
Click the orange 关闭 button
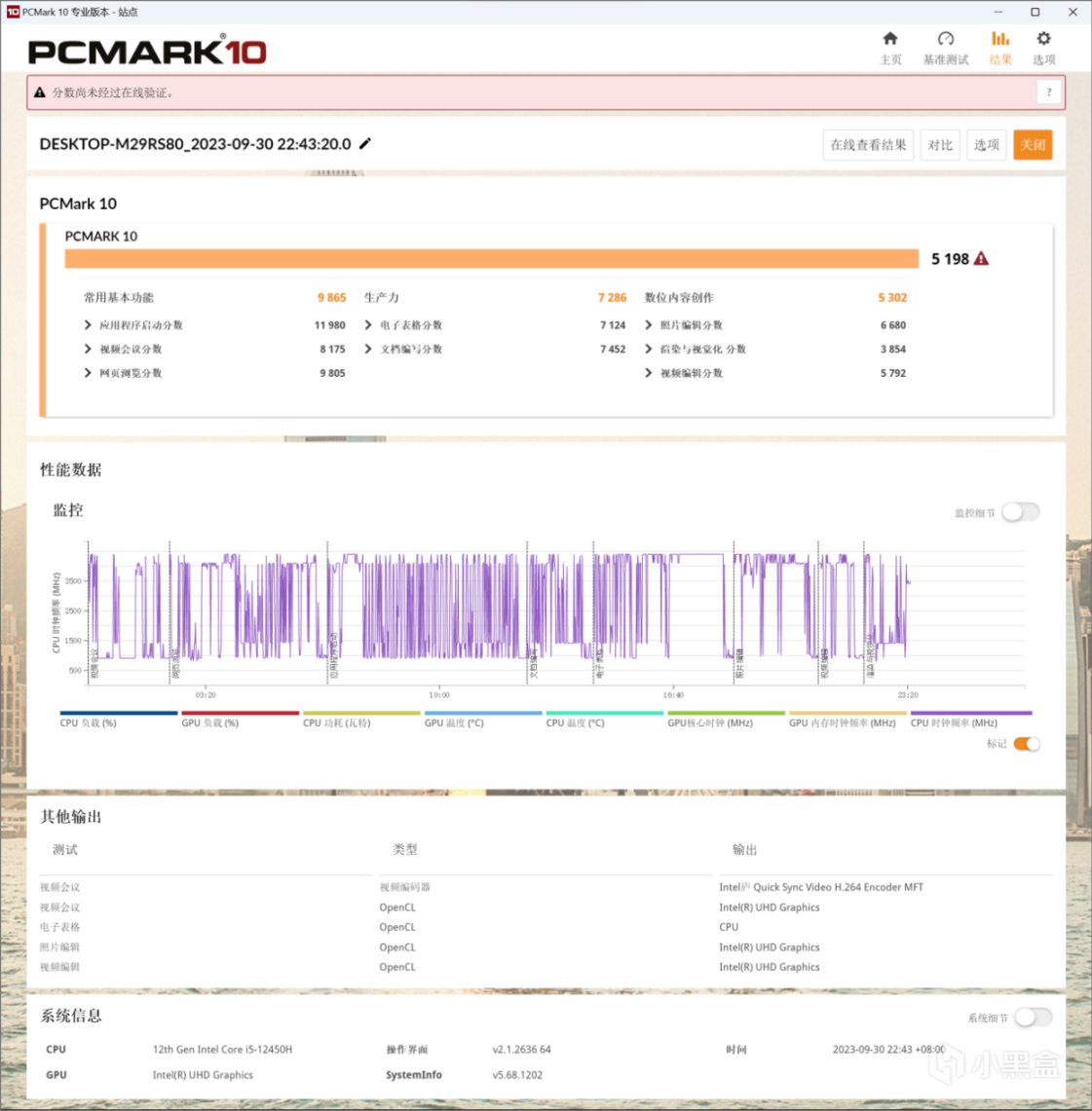click(x=1033, y=144)
